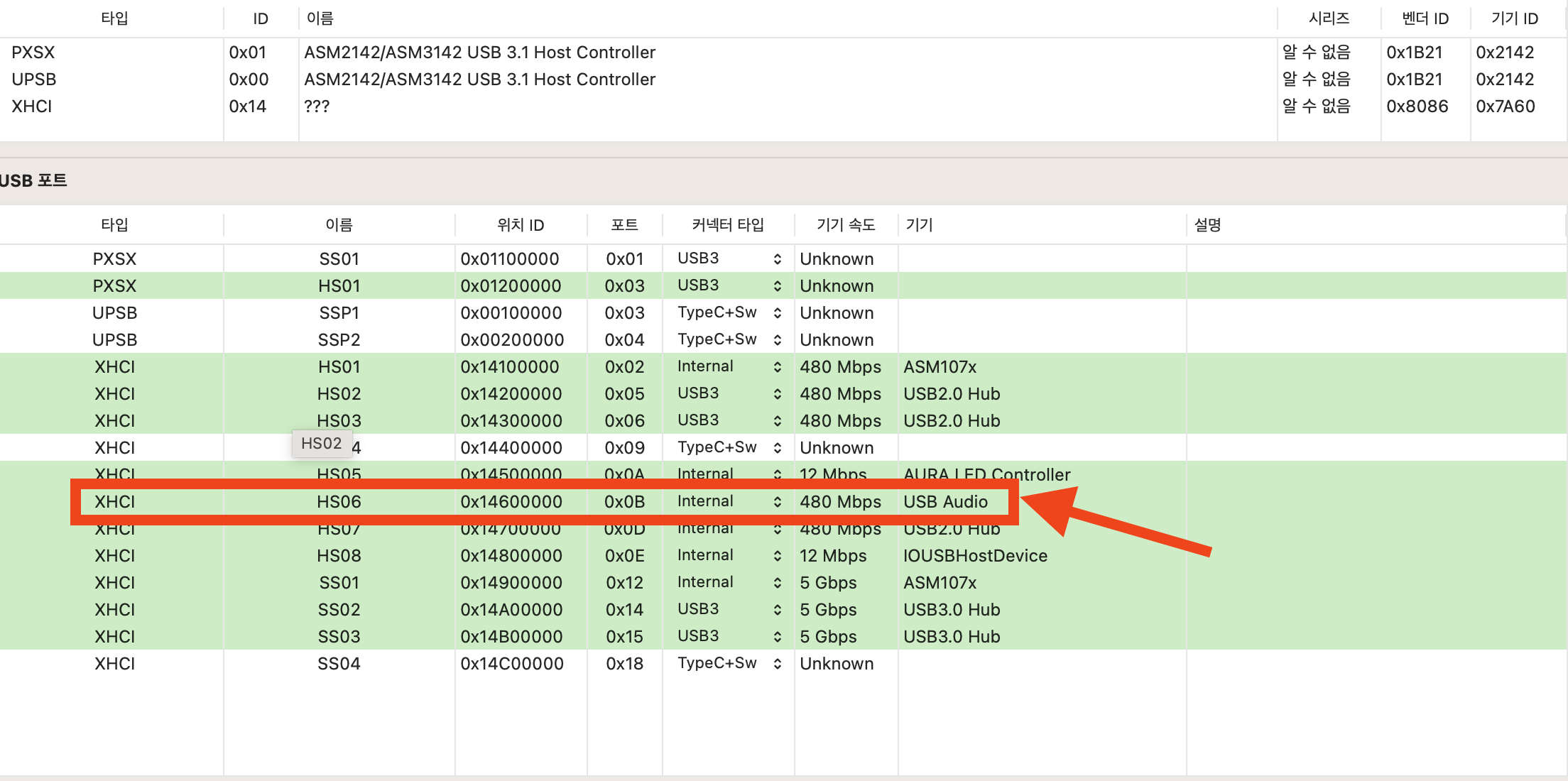The width and height of the screenshot is (1568, 781).
Task: Open connector dropdown for USB Audio HS06
Action: click(729, 501)
